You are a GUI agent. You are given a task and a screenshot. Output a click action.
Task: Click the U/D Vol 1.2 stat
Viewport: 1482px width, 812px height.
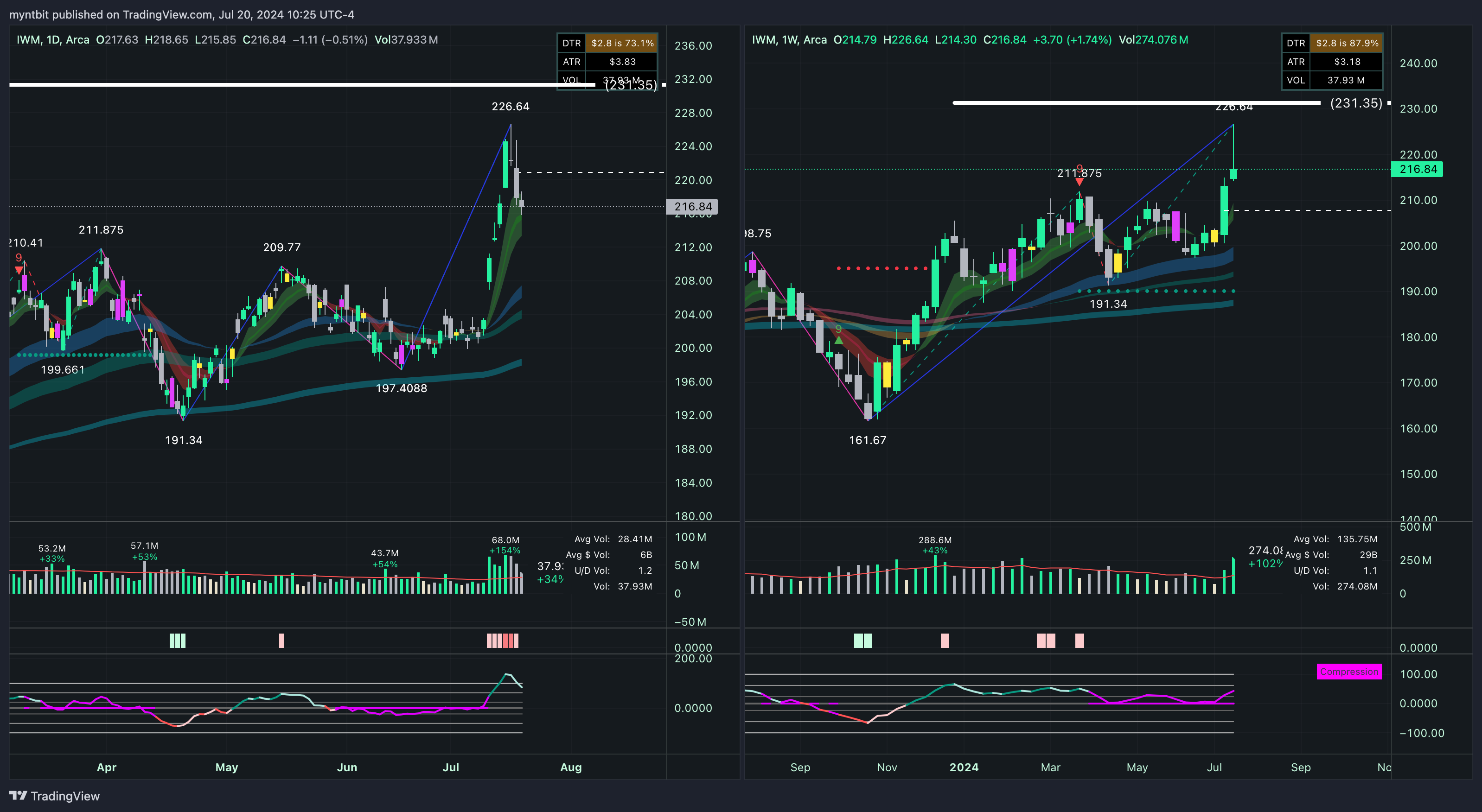613,571
